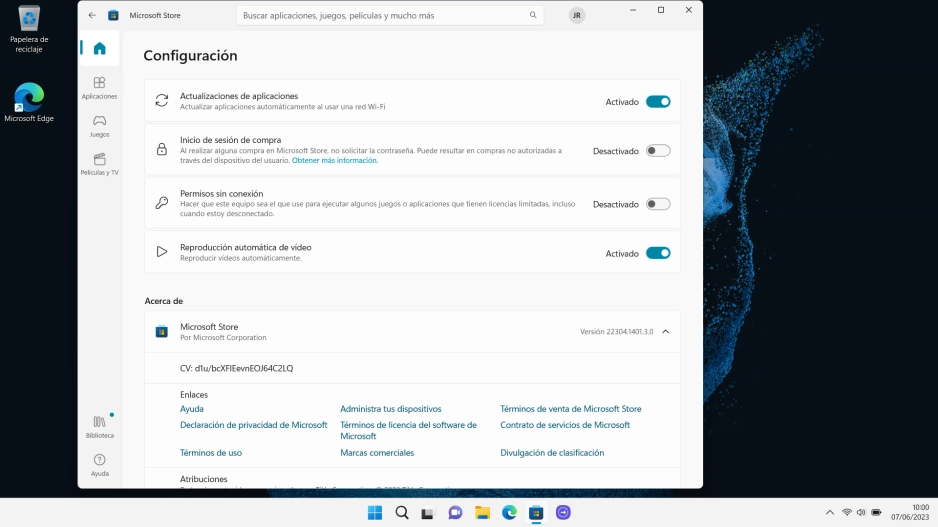Open the Home page in the sidebar
The height and width of the screenshot is (527, 938).
(99, 48)
